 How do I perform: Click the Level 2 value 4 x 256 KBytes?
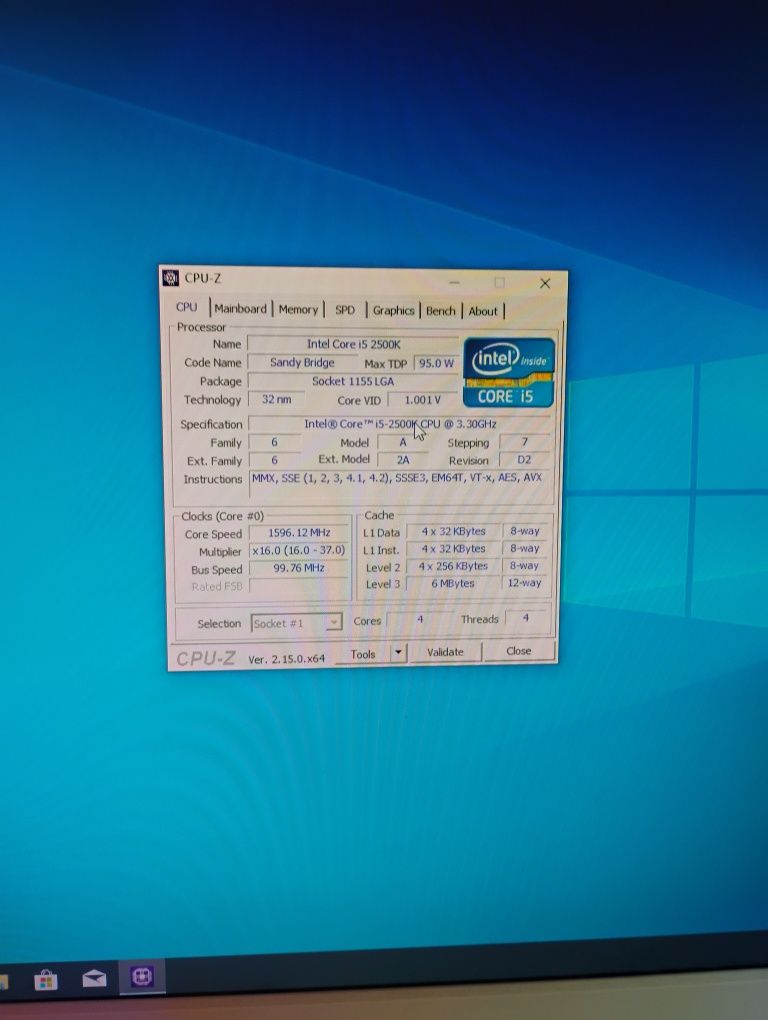(453, 566)
